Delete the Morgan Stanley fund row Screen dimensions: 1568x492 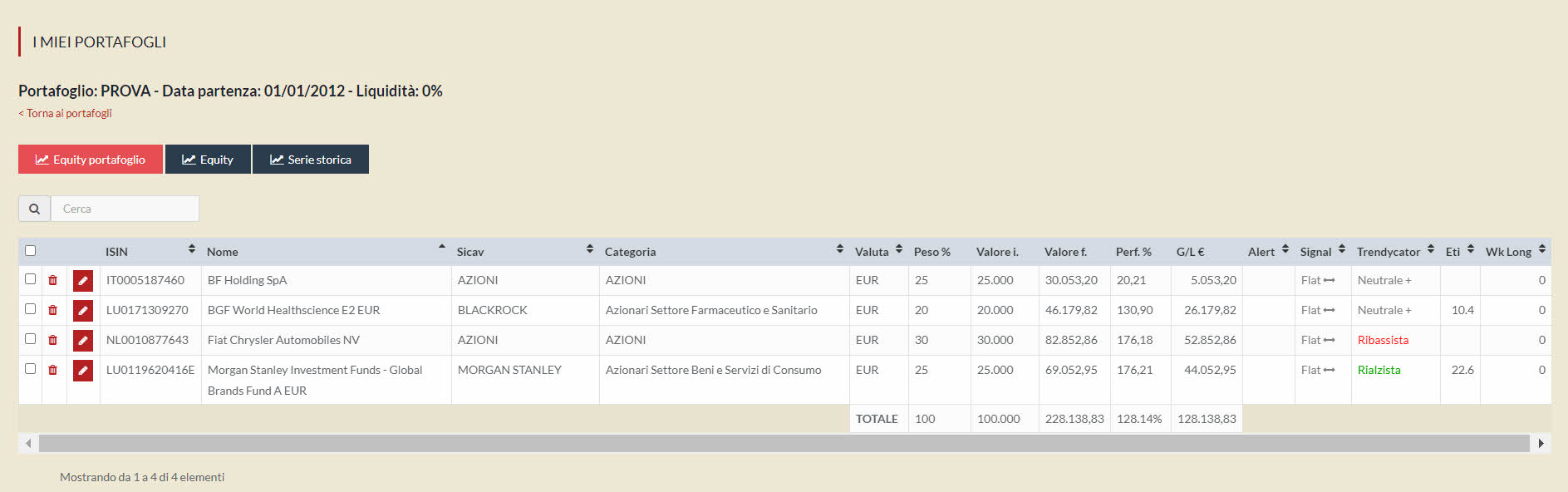click(53, 371)
